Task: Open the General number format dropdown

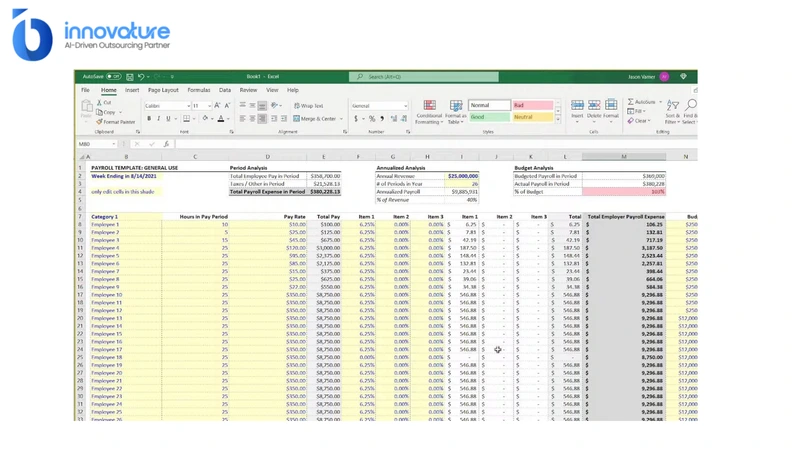Action: 406,106
